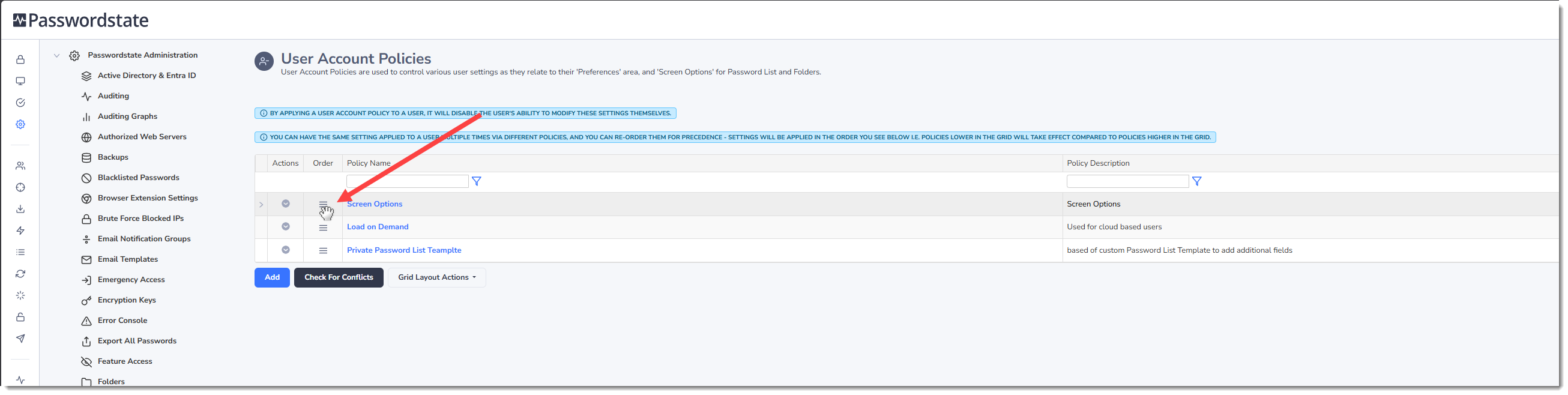Open the Actions dropdown for Private Password List Teamplte

point(286,250)
